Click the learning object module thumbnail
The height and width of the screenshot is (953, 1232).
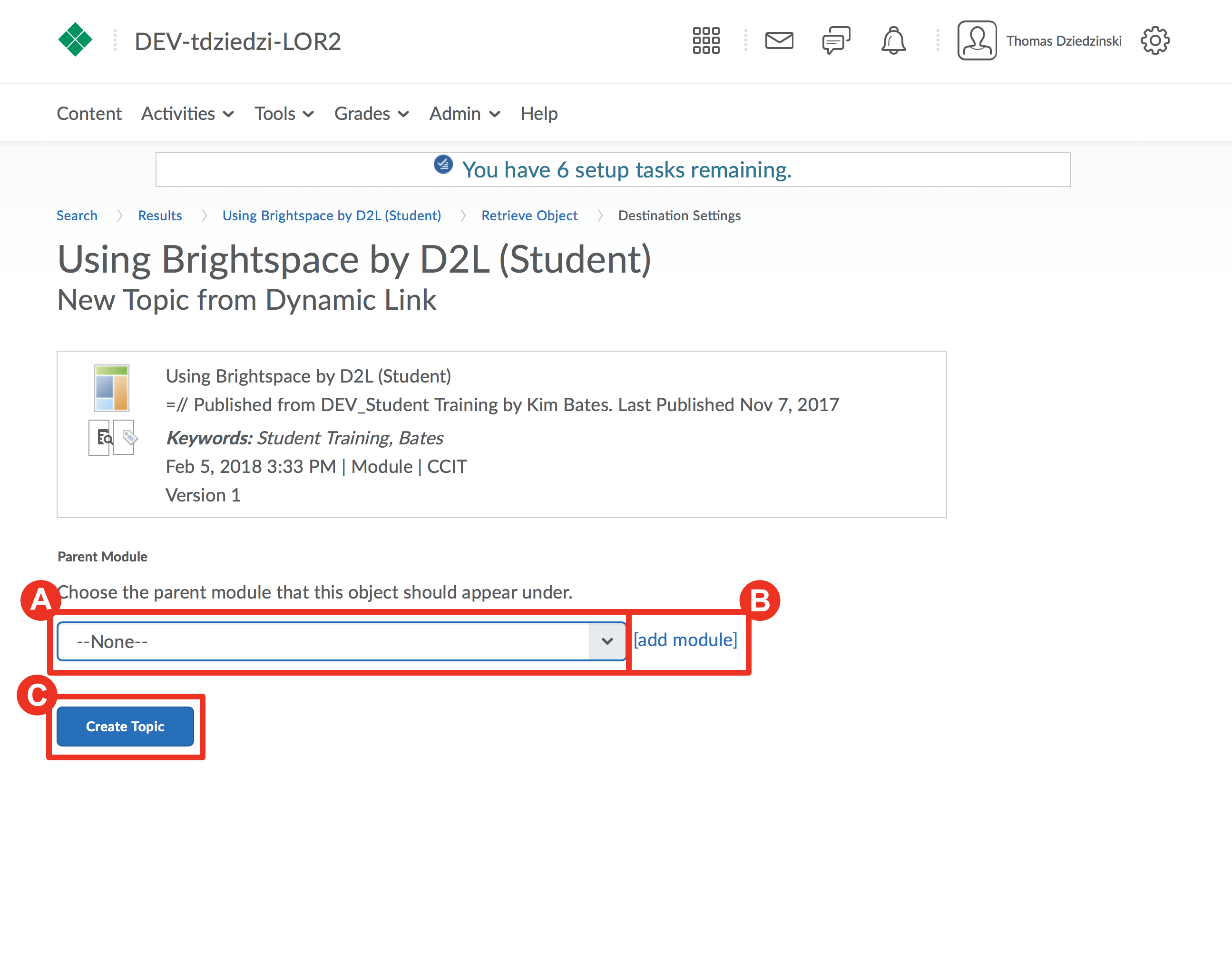click(112, 388)
